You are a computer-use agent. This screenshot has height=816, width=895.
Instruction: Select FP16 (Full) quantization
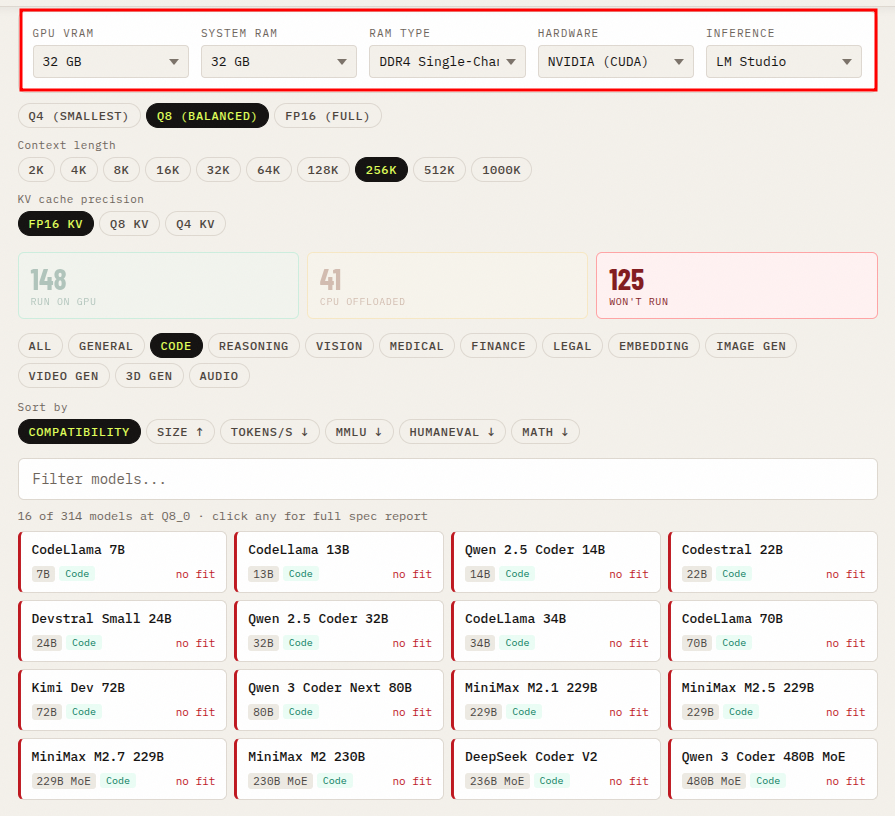[x=328, y=116]
